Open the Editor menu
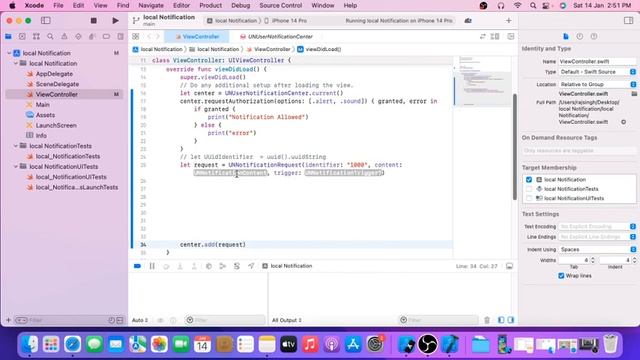Image resolution: width=640 pixels, height=360 pixels. tap(181, 5)
